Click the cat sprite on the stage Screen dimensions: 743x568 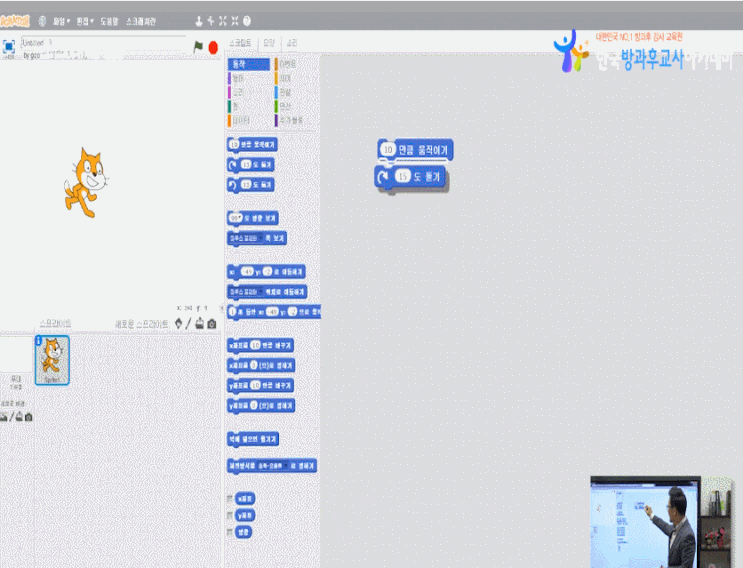click(x=86, y=182)
